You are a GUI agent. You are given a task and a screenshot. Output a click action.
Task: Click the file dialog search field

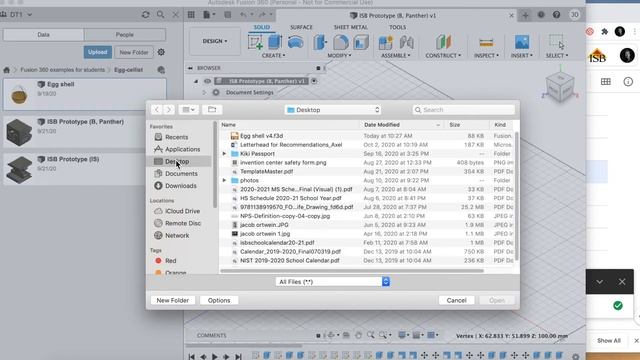[464, 110]
